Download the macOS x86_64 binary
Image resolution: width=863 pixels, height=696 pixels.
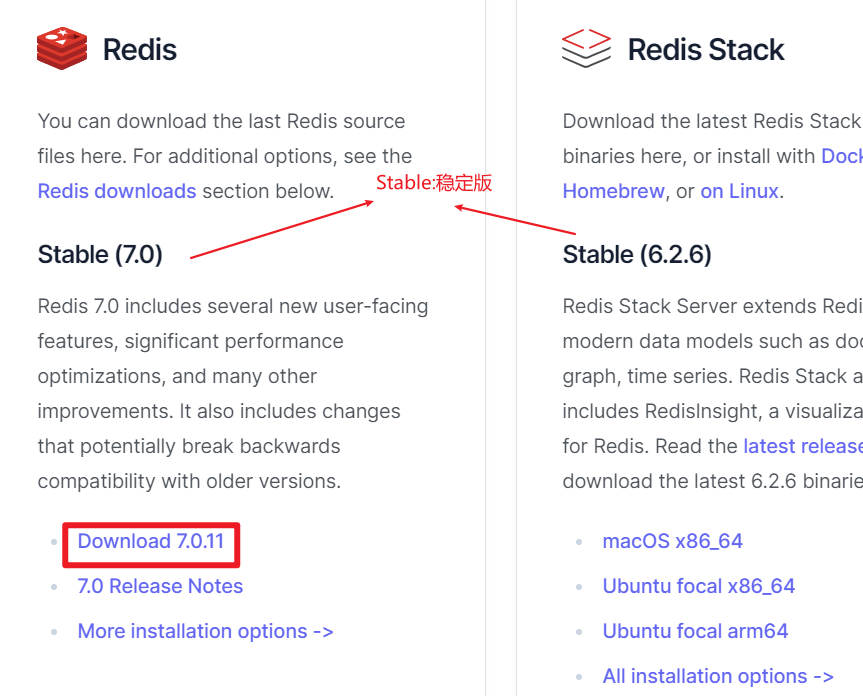673,541
